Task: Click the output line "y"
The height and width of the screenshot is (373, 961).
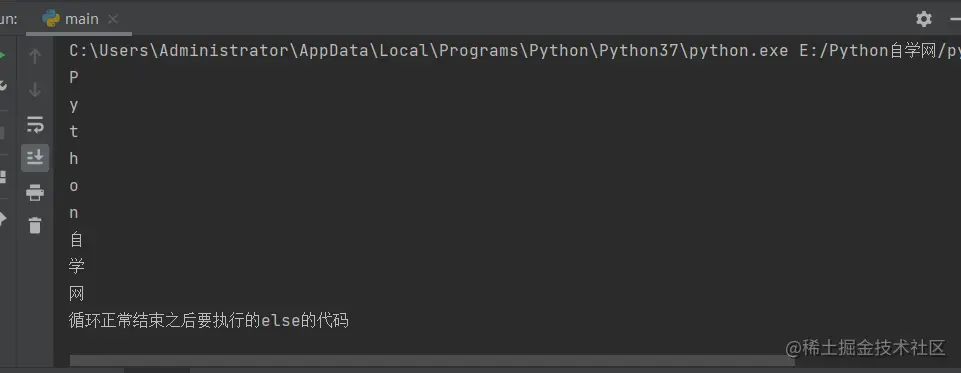Action: click(74, 105)
